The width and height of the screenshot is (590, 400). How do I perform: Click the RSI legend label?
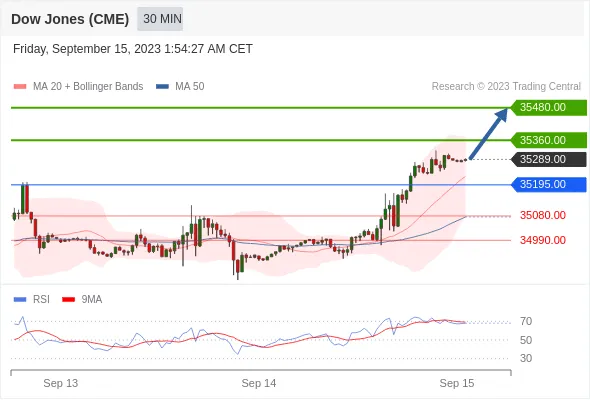(41, 300)
